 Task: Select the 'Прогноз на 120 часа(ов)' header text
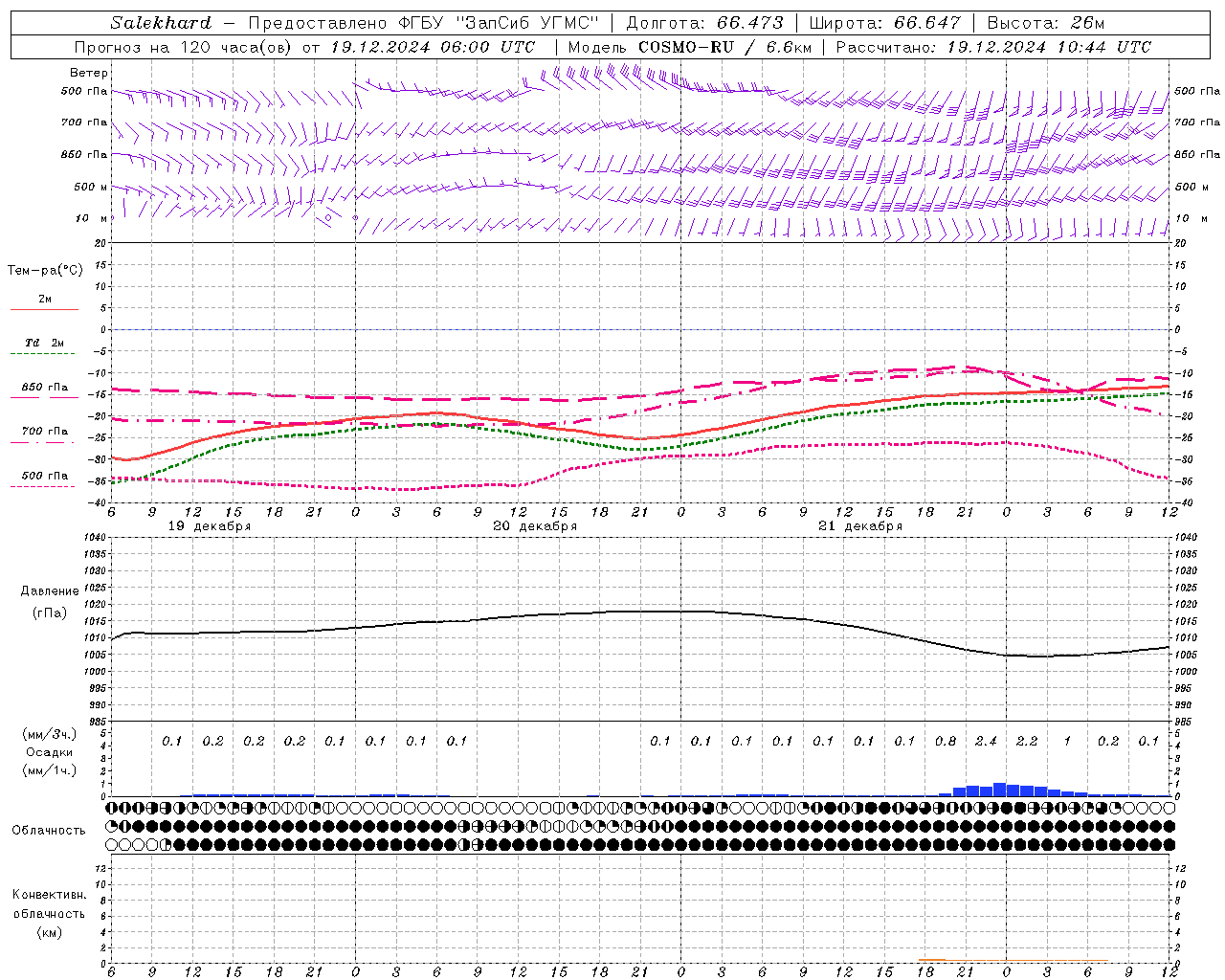pyautogui.click(x=183, y=47)
